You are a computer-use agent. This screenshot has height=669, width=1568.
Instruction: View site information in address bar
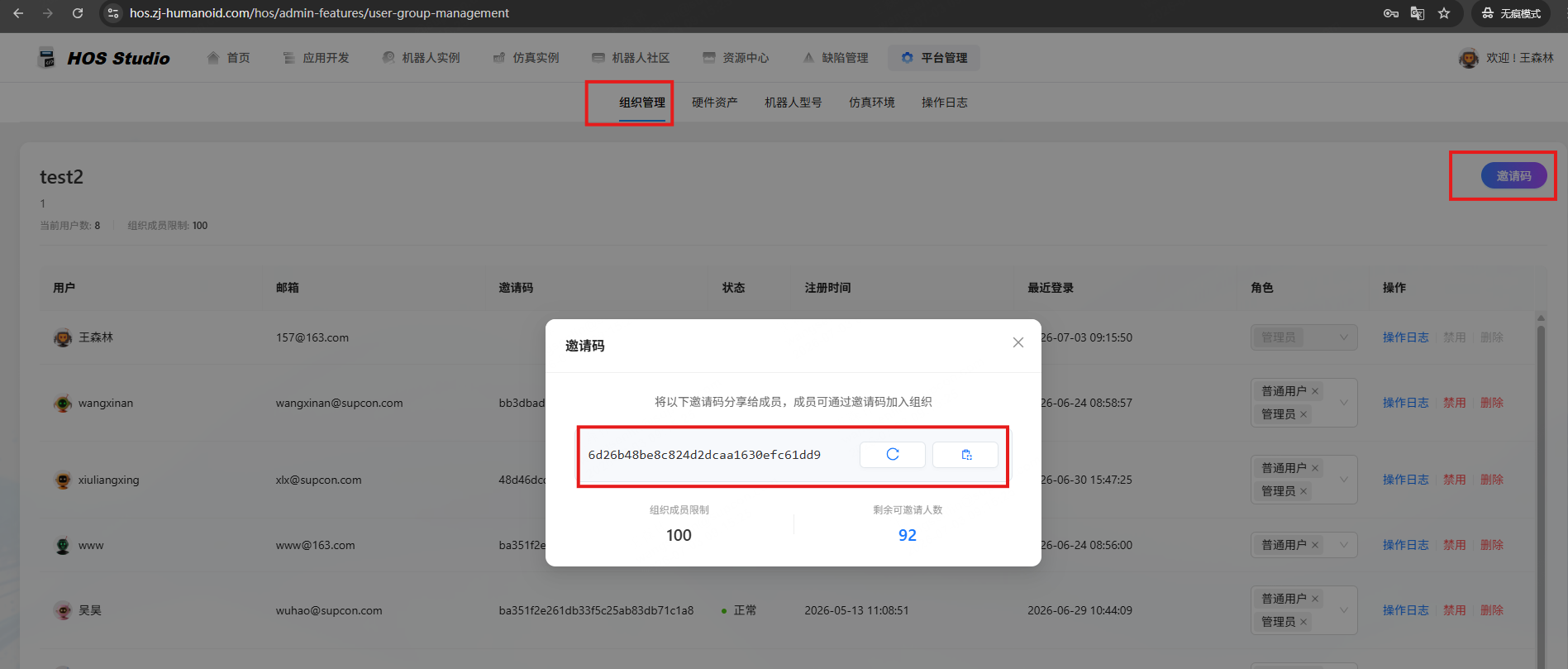pos(113,13)
